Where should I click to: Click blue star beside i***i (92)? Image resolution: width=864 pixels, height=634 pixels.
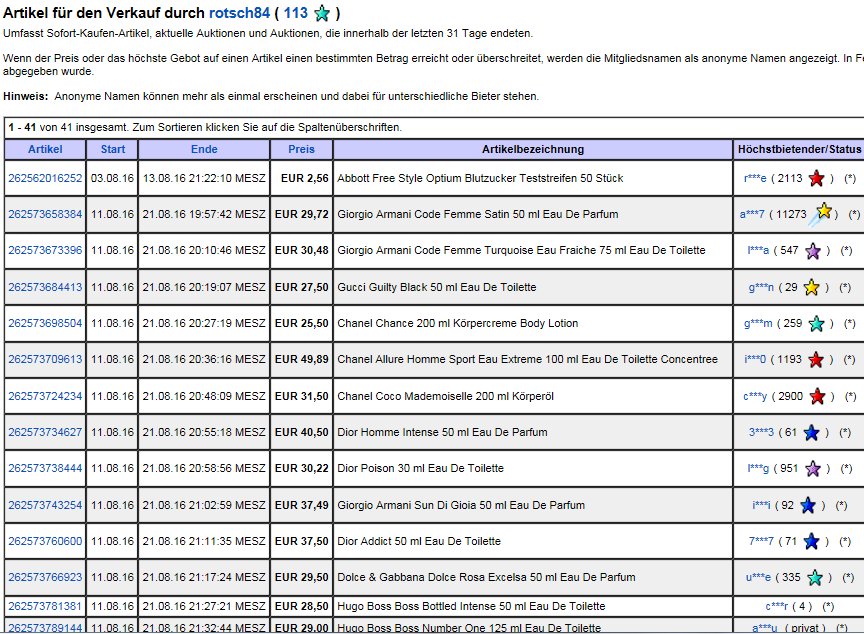(x=808, y=506)
